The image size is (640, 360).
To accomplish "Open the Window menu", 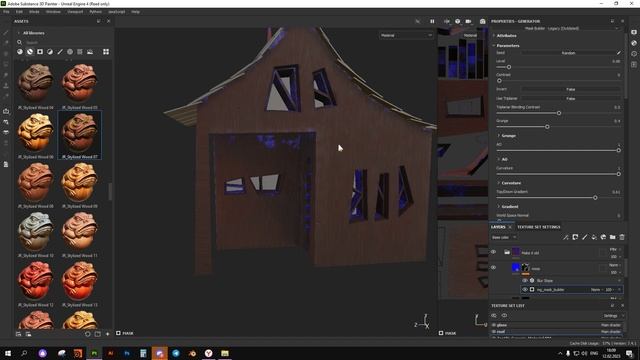I will [x=53, y=12].
